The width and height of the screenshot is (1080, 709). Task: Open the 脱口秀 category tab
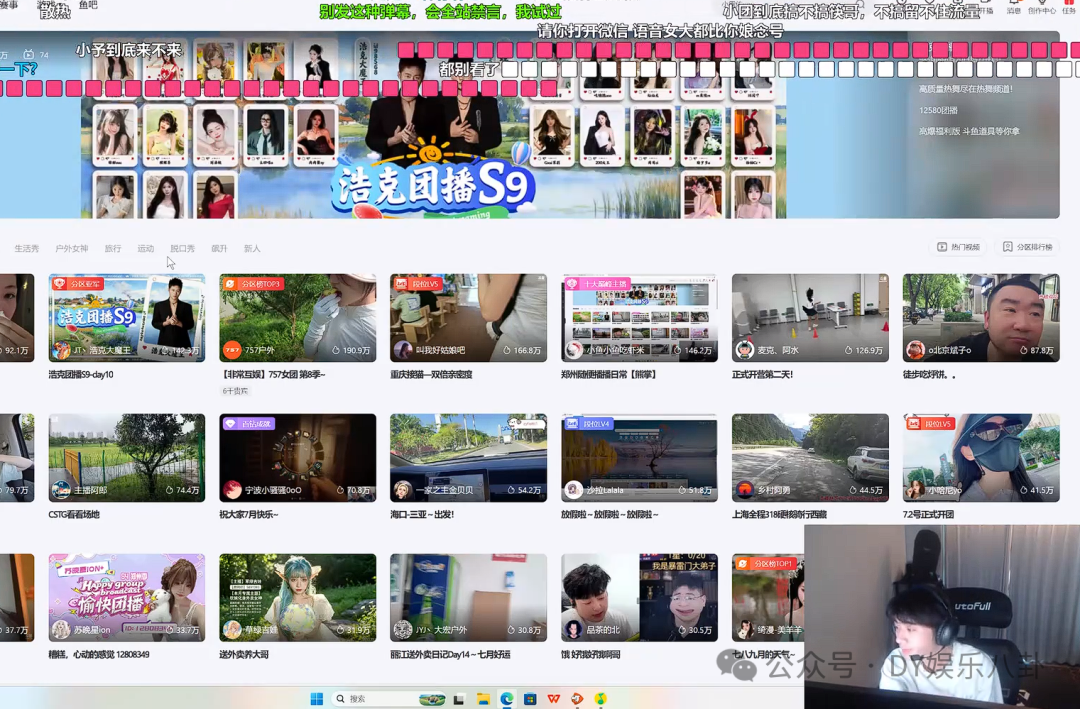[183, 249]
